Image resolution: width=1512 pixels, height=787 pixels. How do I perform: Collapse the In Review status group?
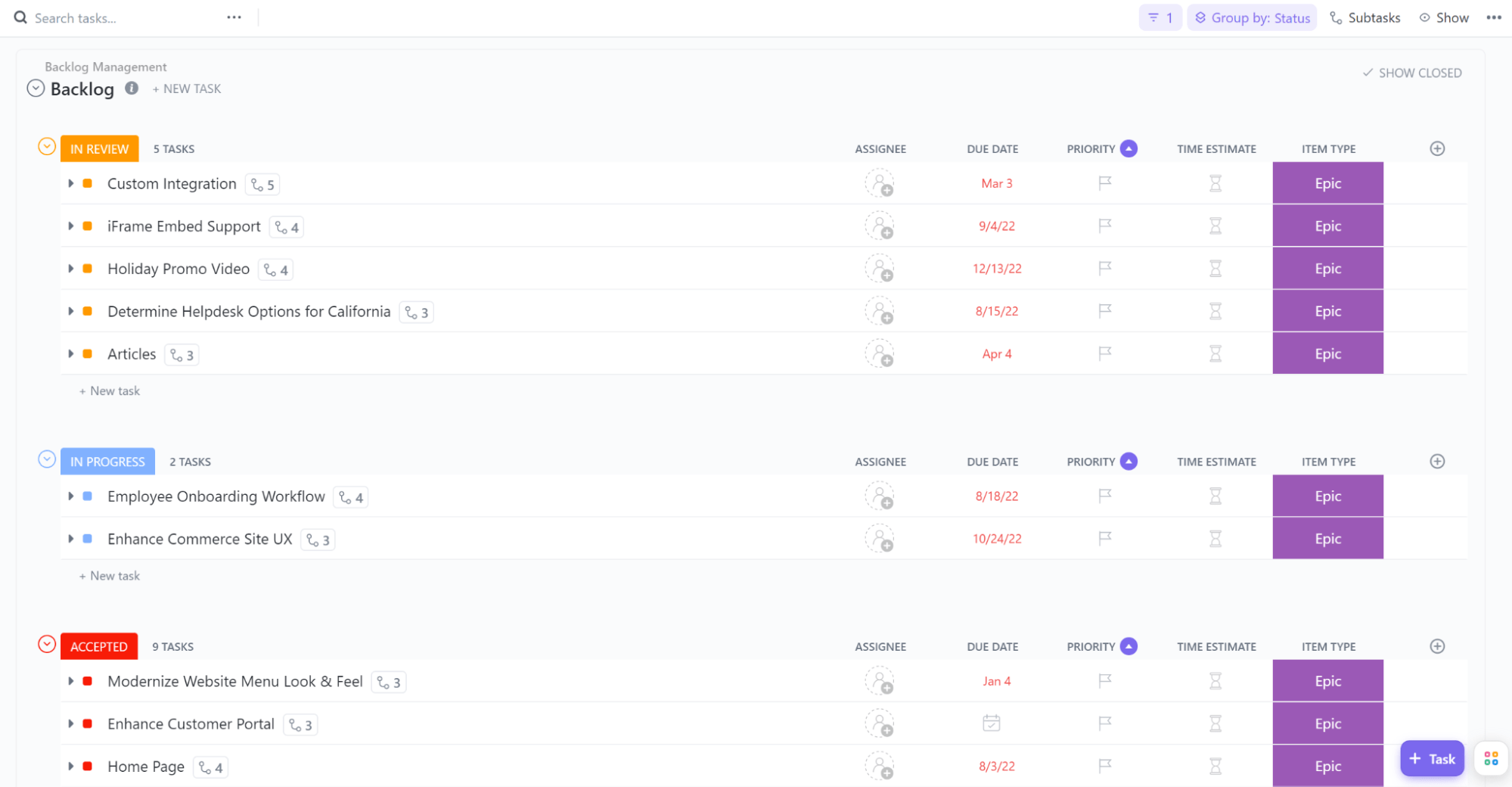(47, 147)
